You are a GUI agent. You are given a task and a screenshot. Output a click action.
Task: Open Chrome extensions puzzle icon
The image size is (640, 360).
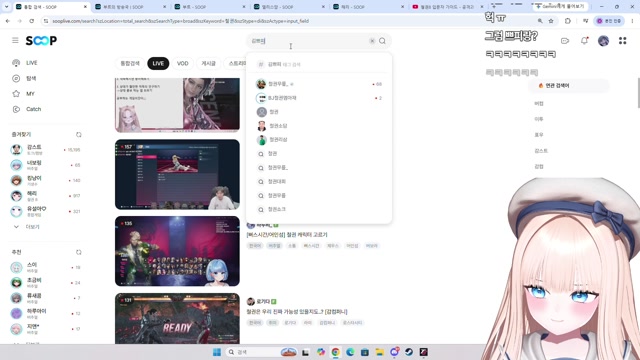click(x=568, y=21)
